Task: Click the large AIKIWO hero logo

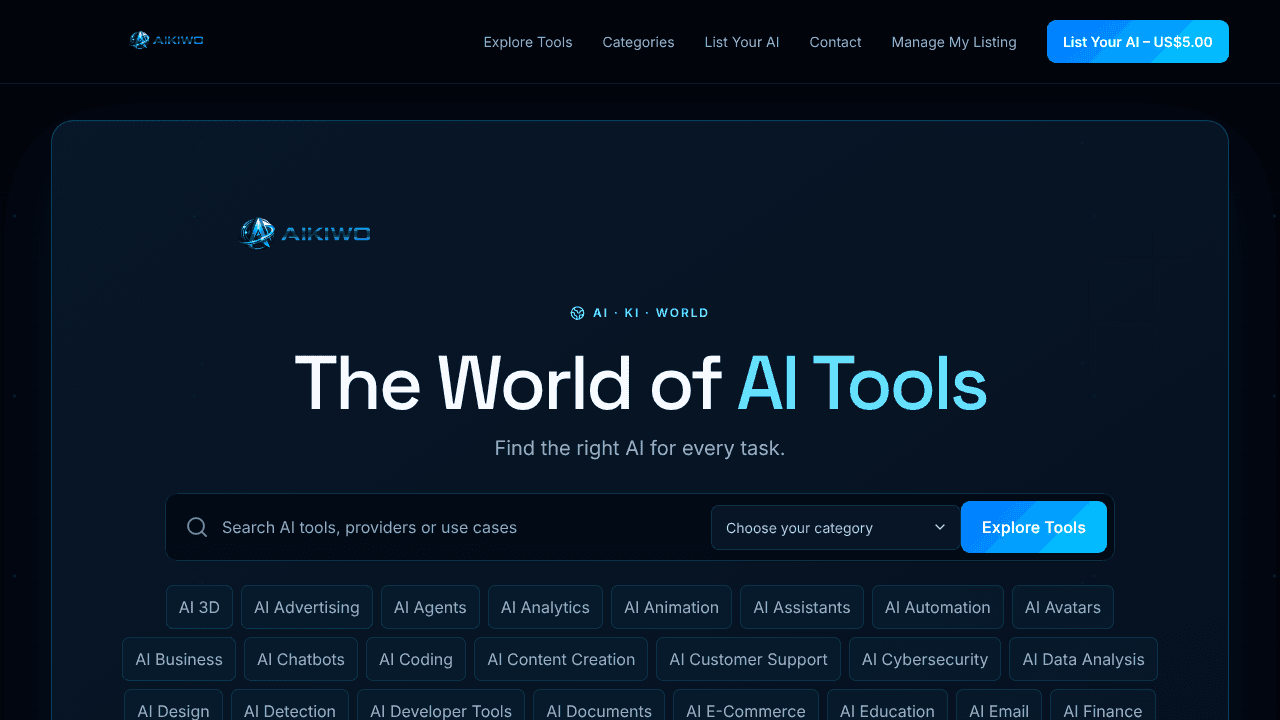Action: click(306, 234)
